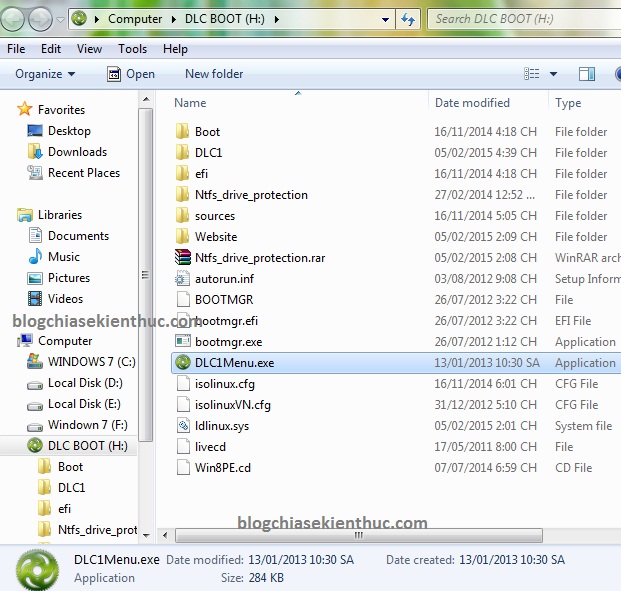This screenshot has height=591, width=621.
Task: Open the address bar history dropdown
Action: coord(385,19)
